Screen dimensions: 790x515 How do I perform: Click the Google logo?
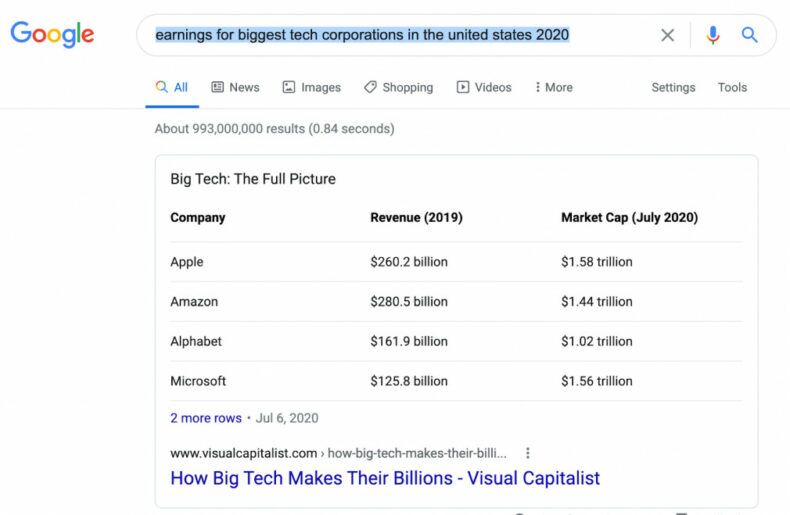(x=52, y=34)
